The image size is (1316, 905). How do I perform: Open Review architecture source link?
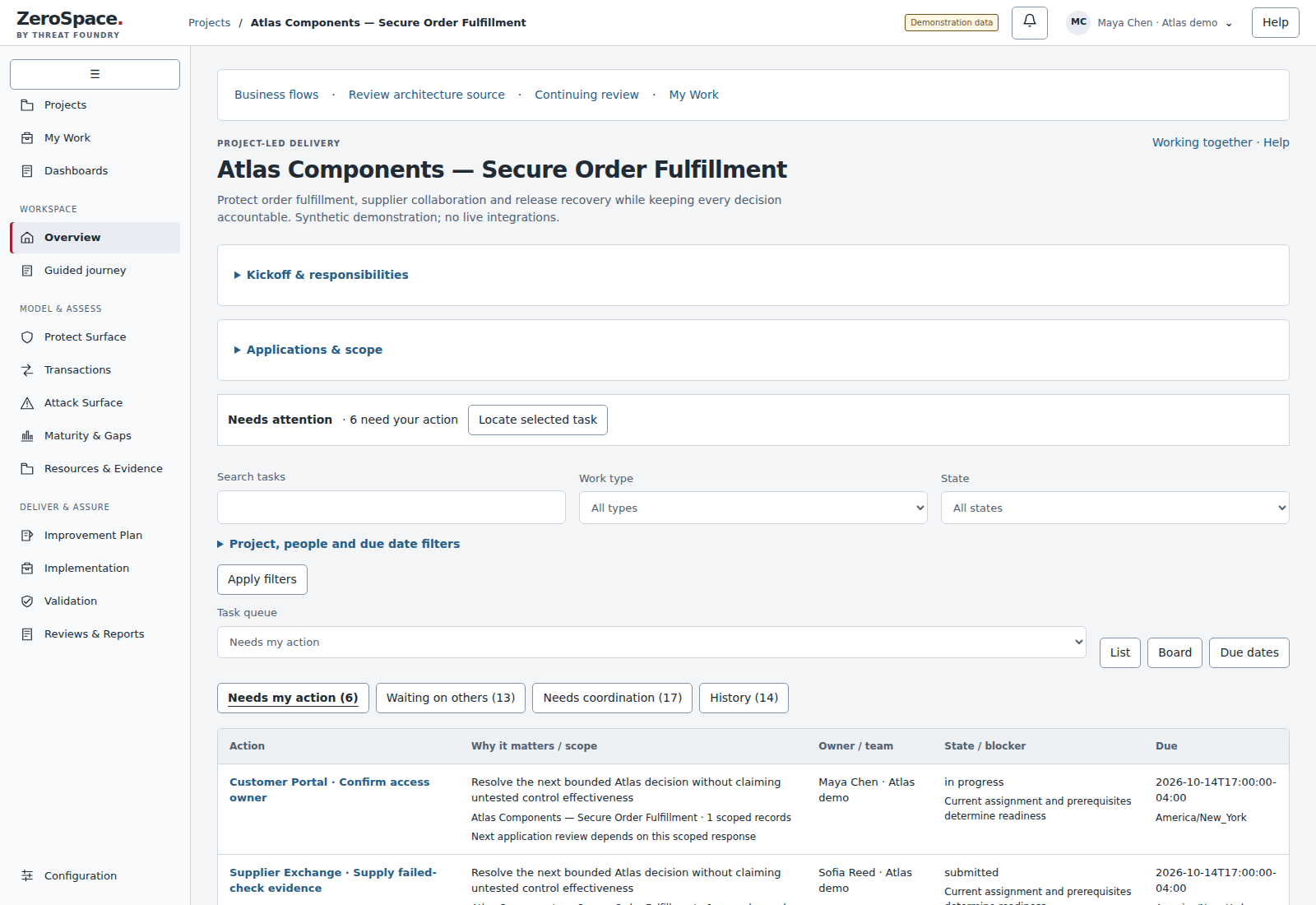tap(427, 95)
